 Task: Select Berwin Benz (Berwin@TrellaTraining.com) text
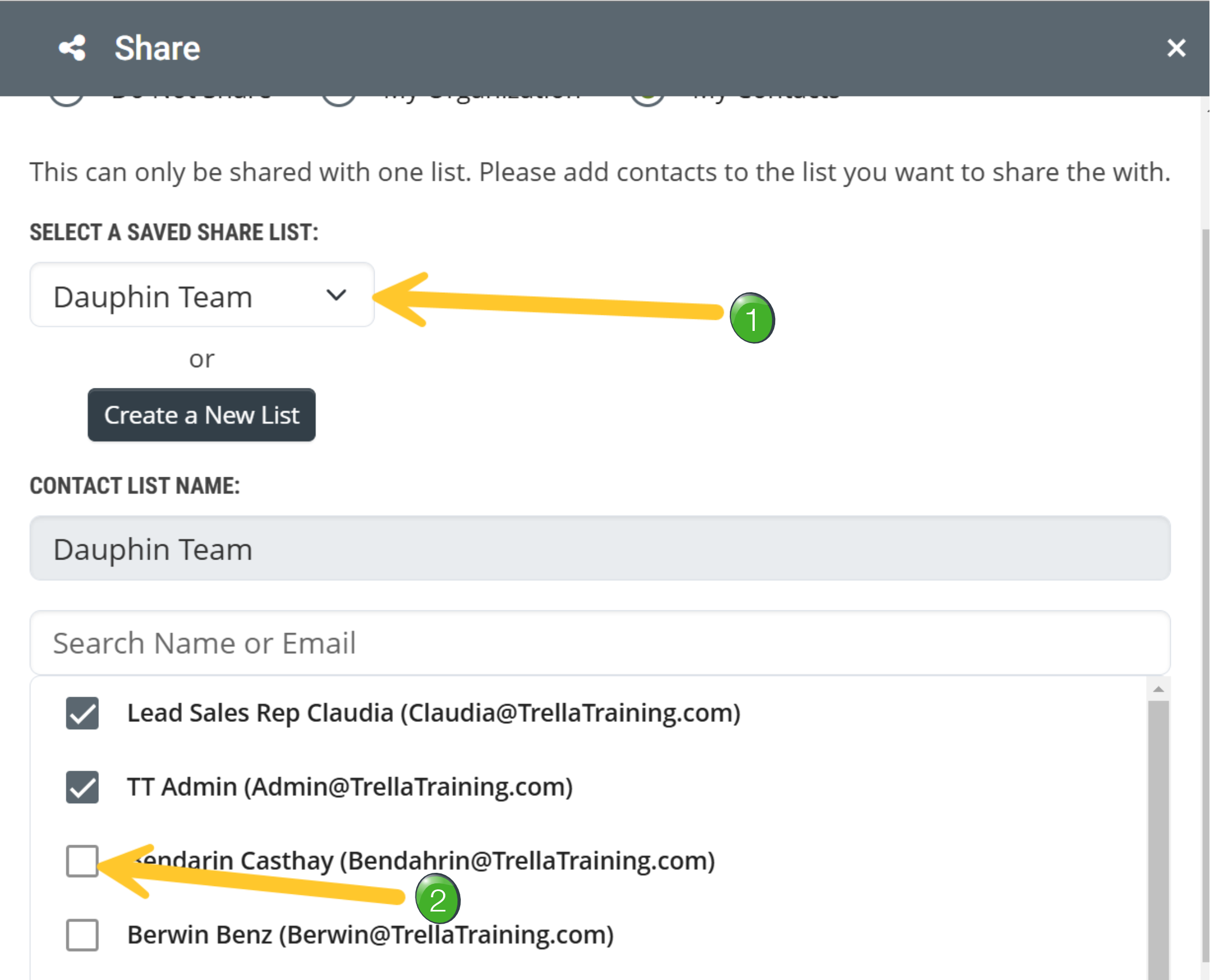pyautogui.click(x=370, y=935)
